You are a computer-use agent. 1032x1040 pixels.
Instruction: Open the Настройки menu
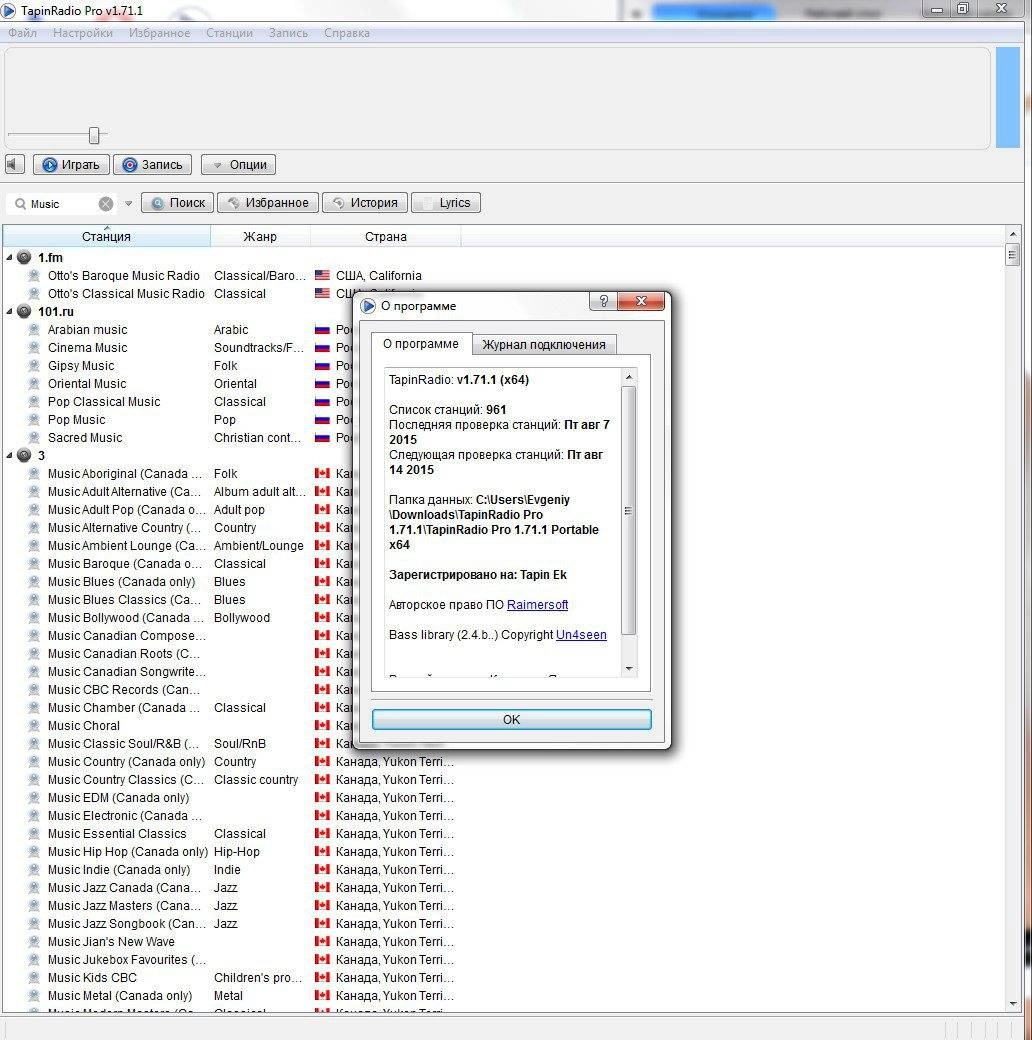(83, 33)
